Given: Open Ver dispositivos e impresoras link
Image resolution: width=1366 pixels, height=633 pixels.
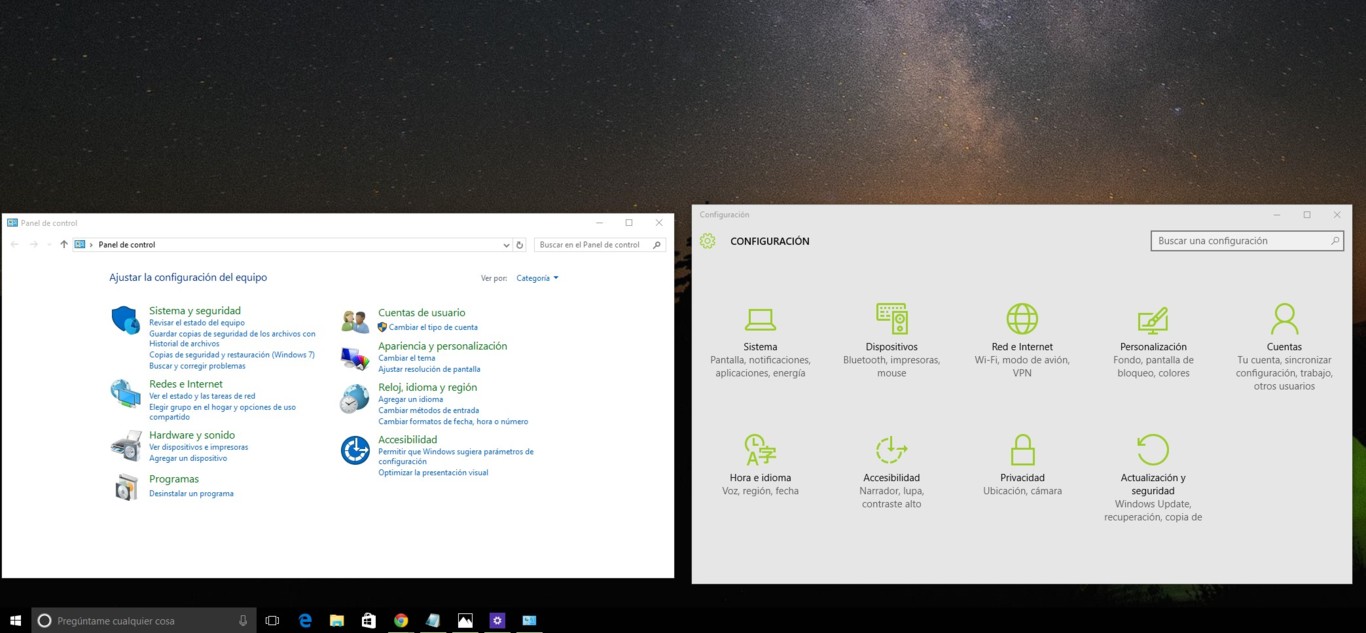Looking at the screenshot, I should [x=198, y=447].
